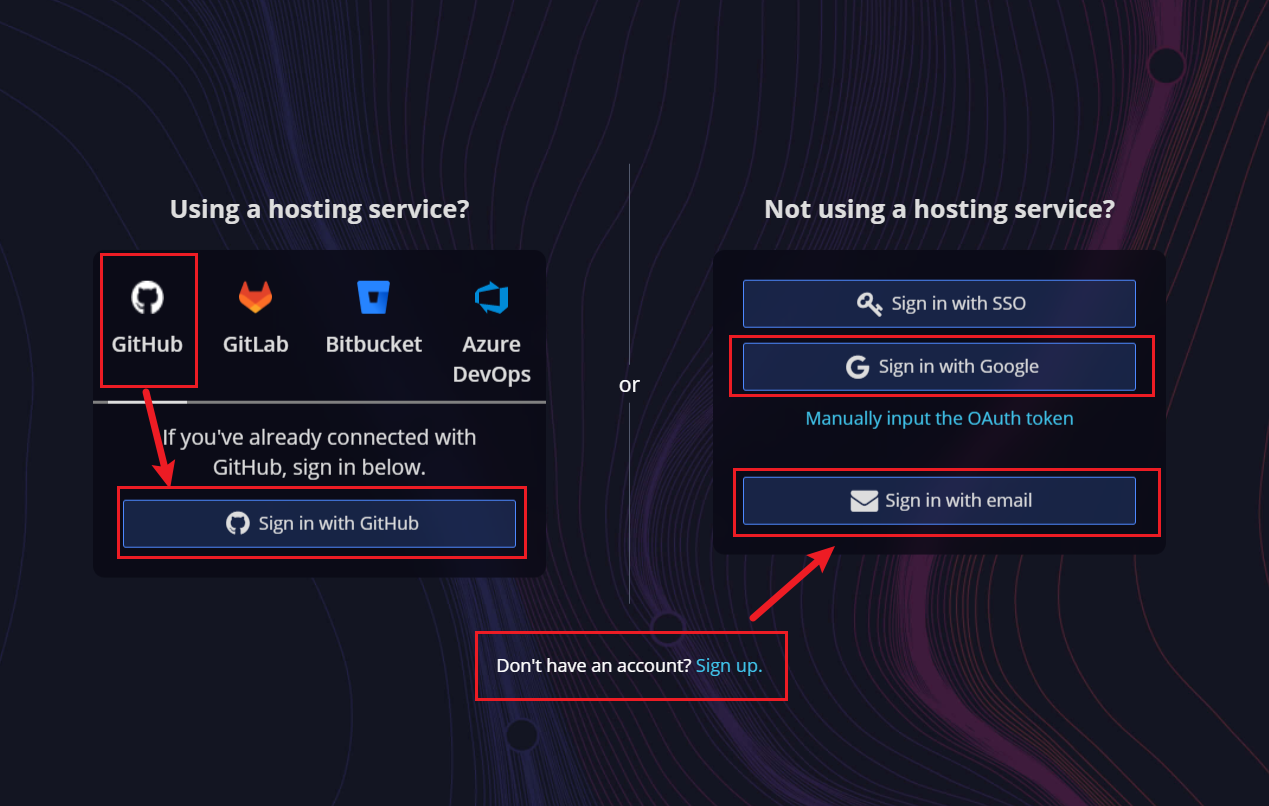The image size is (1269, 806).
Task: Select the GitHub hosting service tab
Action: point(147,320)
